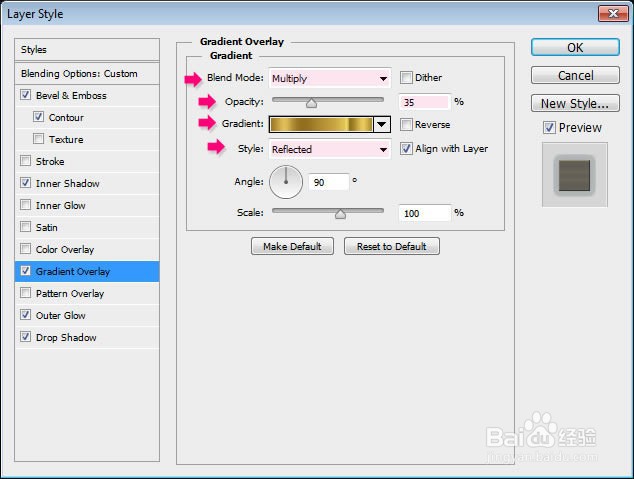Enable the Color Overlay checkbox
This screenshot has width=634, height=479.
pos(25,249)
